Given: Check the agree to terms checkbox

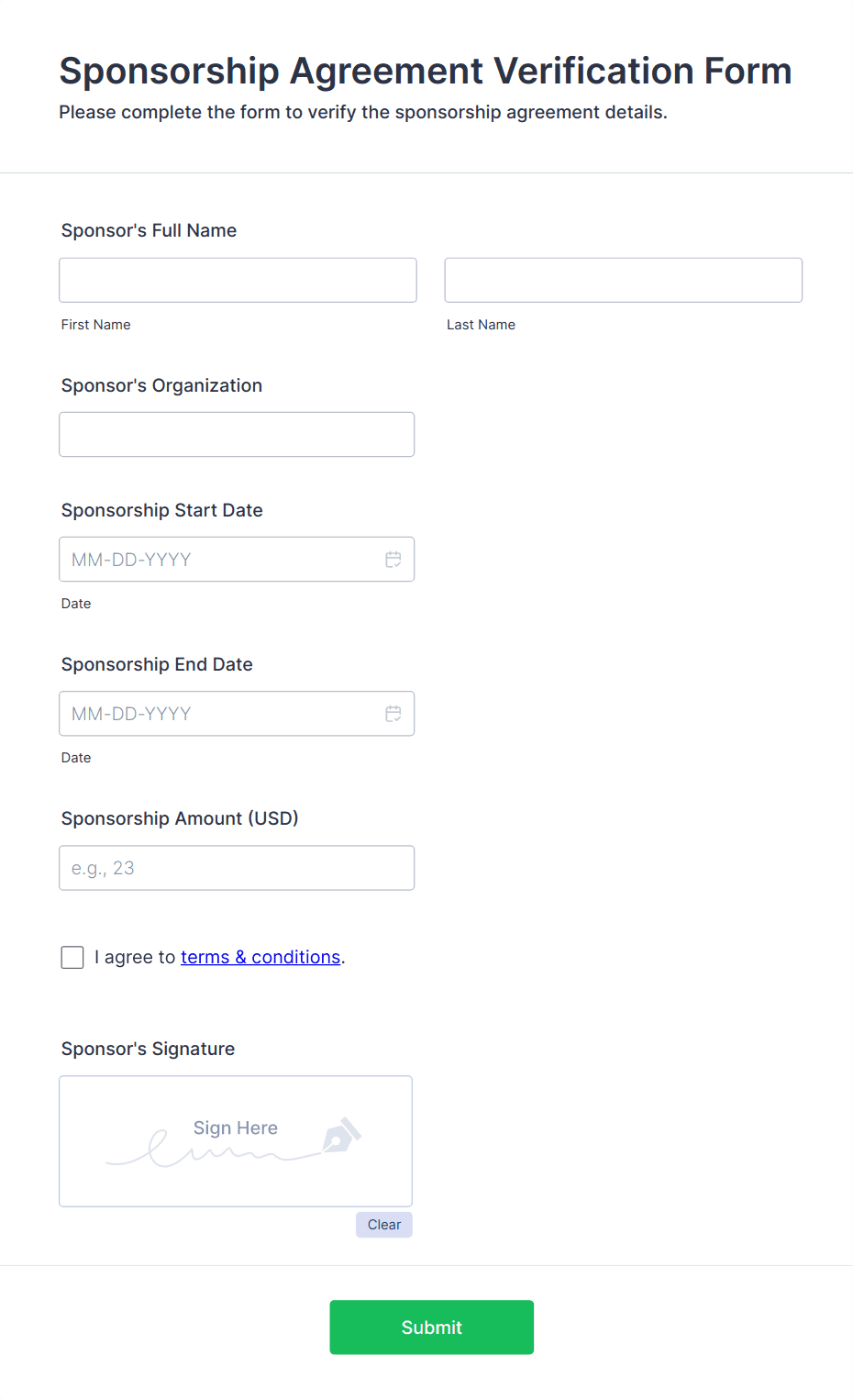Looking at the screenshot, I should [x=72, y=958].
